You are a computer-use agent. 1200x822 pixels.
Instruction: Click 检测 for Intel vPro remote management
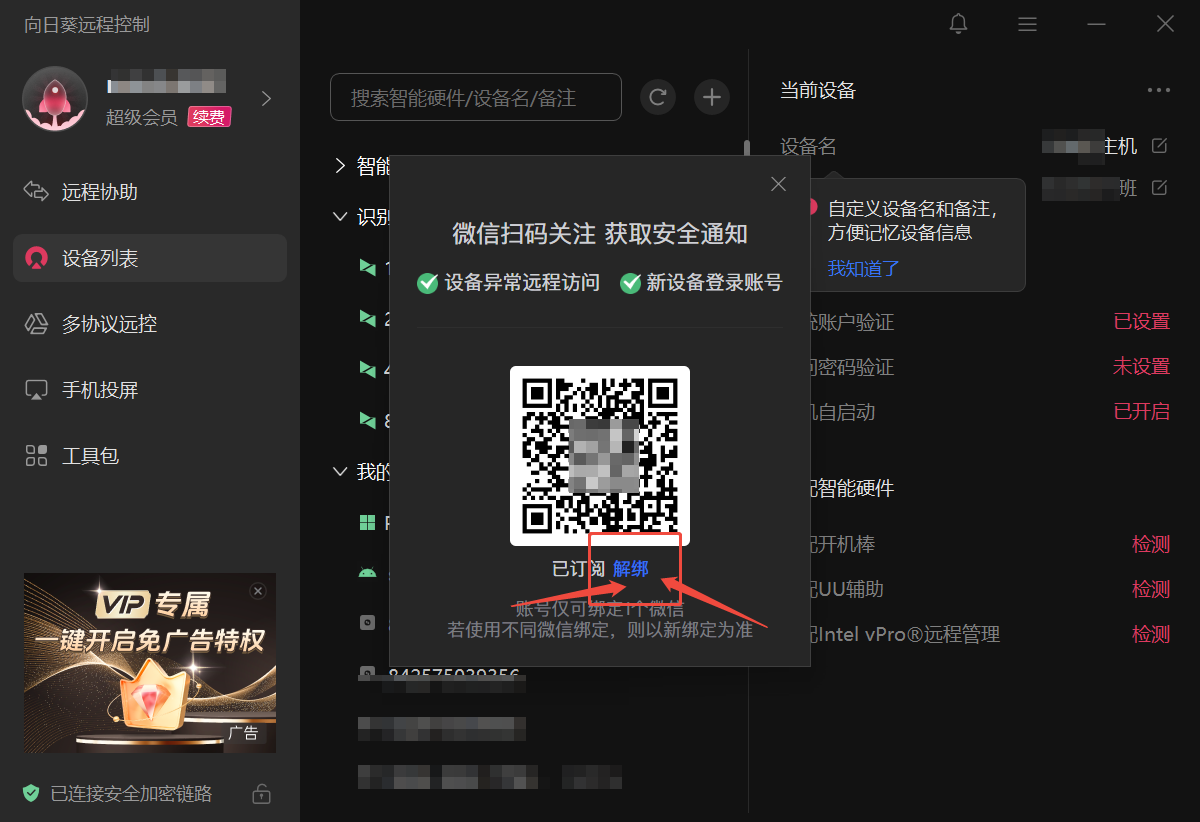click(1151, 634)
